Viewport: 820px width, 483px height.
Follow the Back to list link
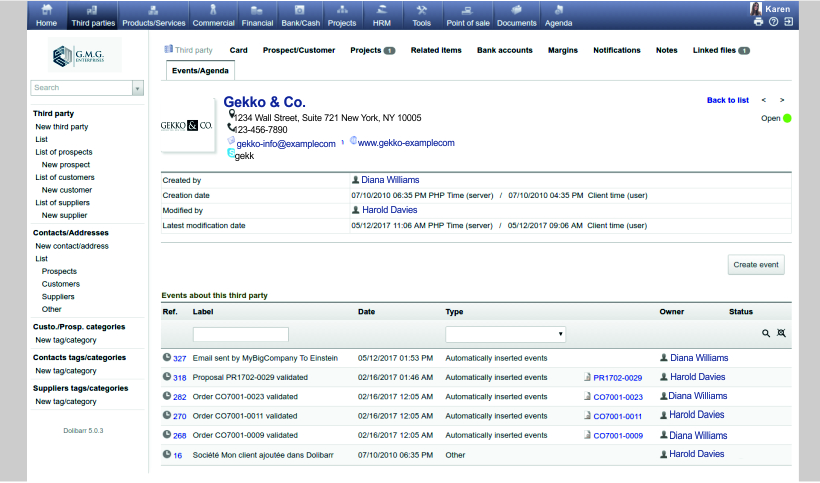point(727,100)
